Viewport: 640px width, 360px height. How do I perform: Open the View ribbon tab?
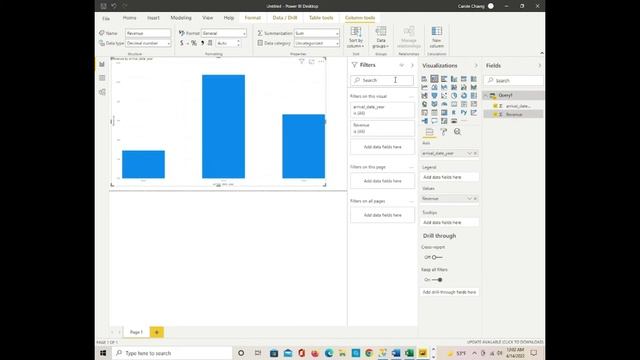click(x=208, y=18)
